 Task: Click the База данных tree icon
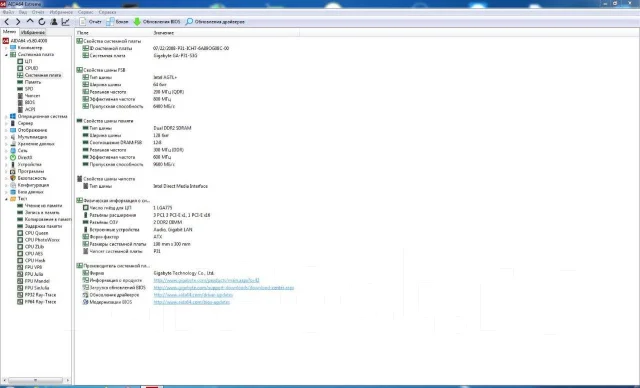point(13,192)
